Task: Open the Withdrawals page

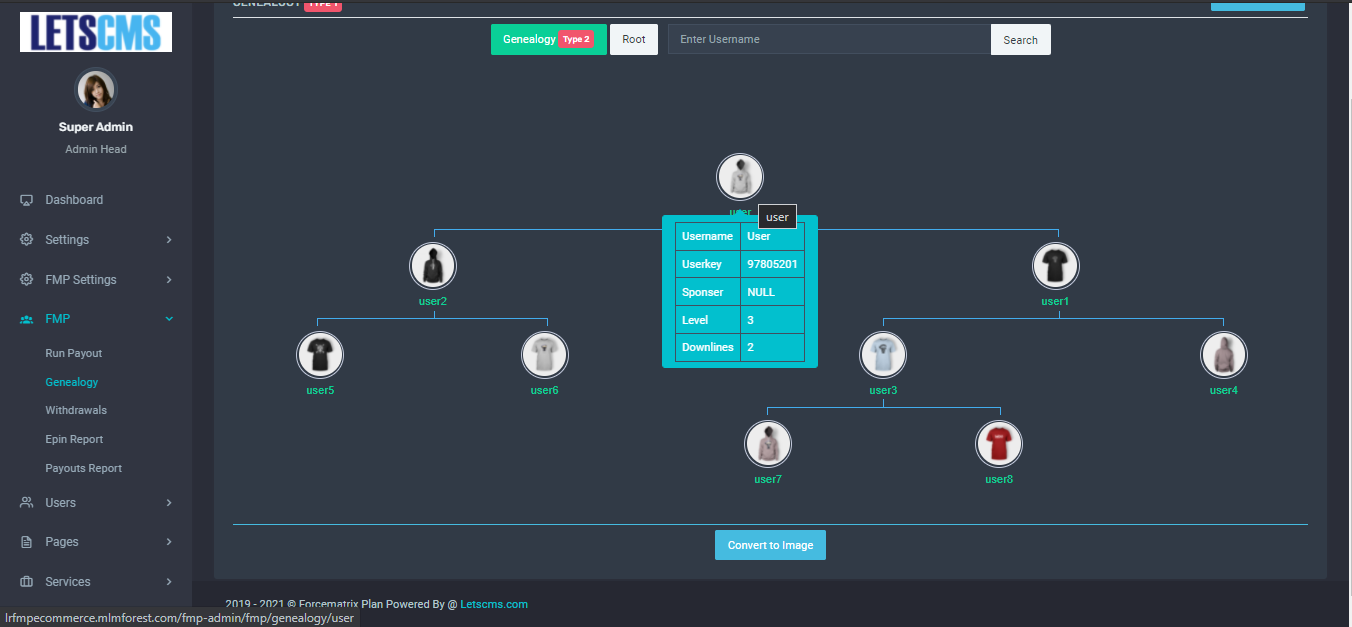Action: click(76, 410)
